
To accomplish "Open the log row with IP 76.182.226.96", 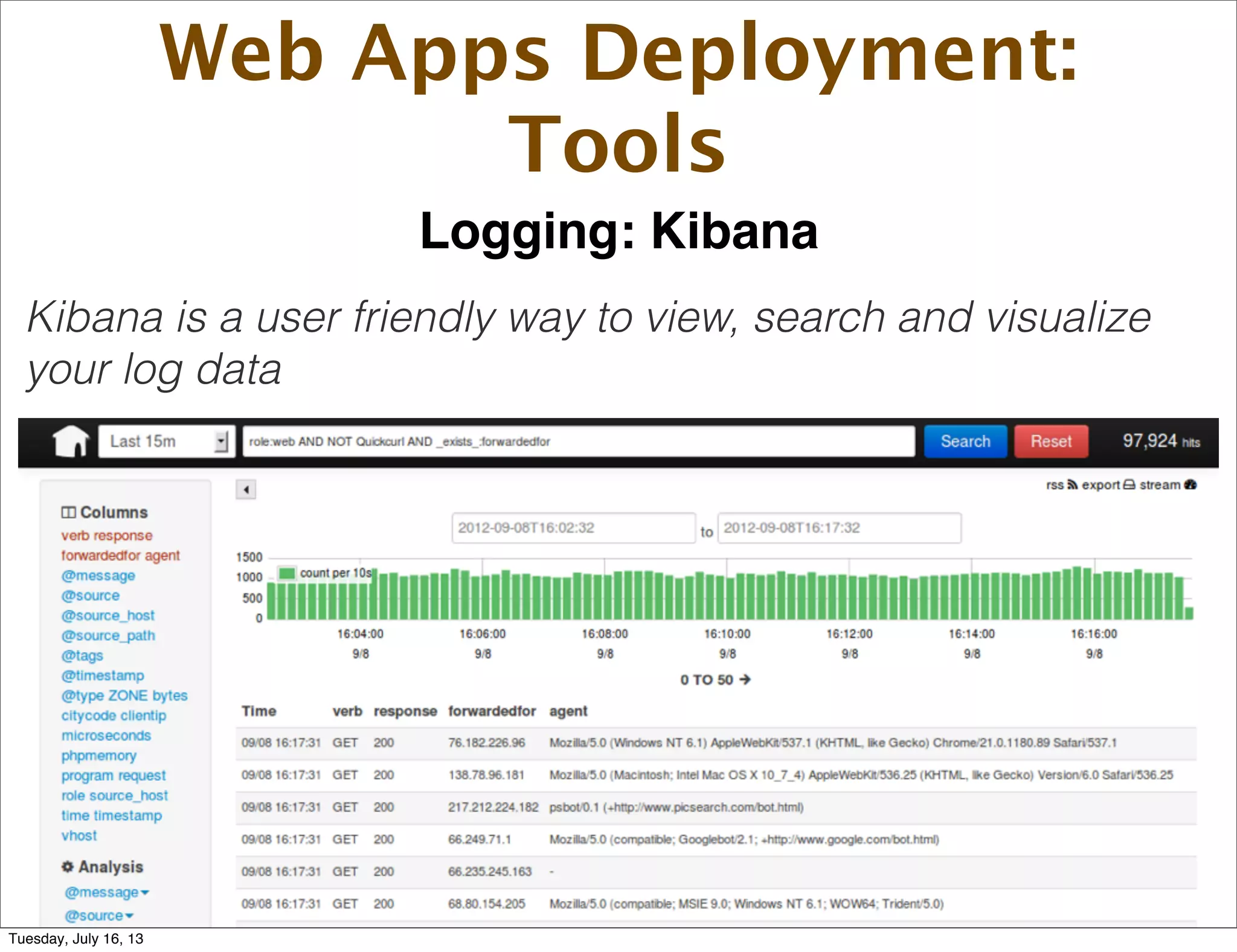I will point(716,743).
